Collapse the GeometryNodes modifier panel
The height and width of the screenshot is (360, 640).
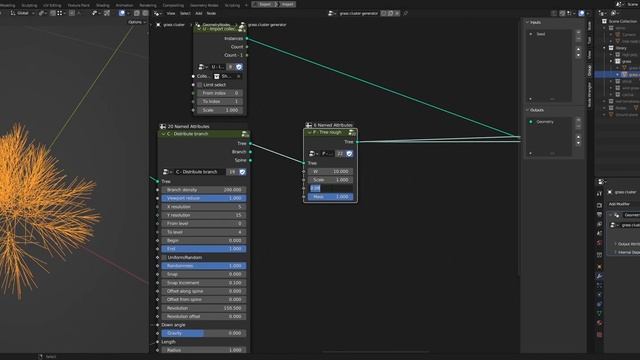611,215
